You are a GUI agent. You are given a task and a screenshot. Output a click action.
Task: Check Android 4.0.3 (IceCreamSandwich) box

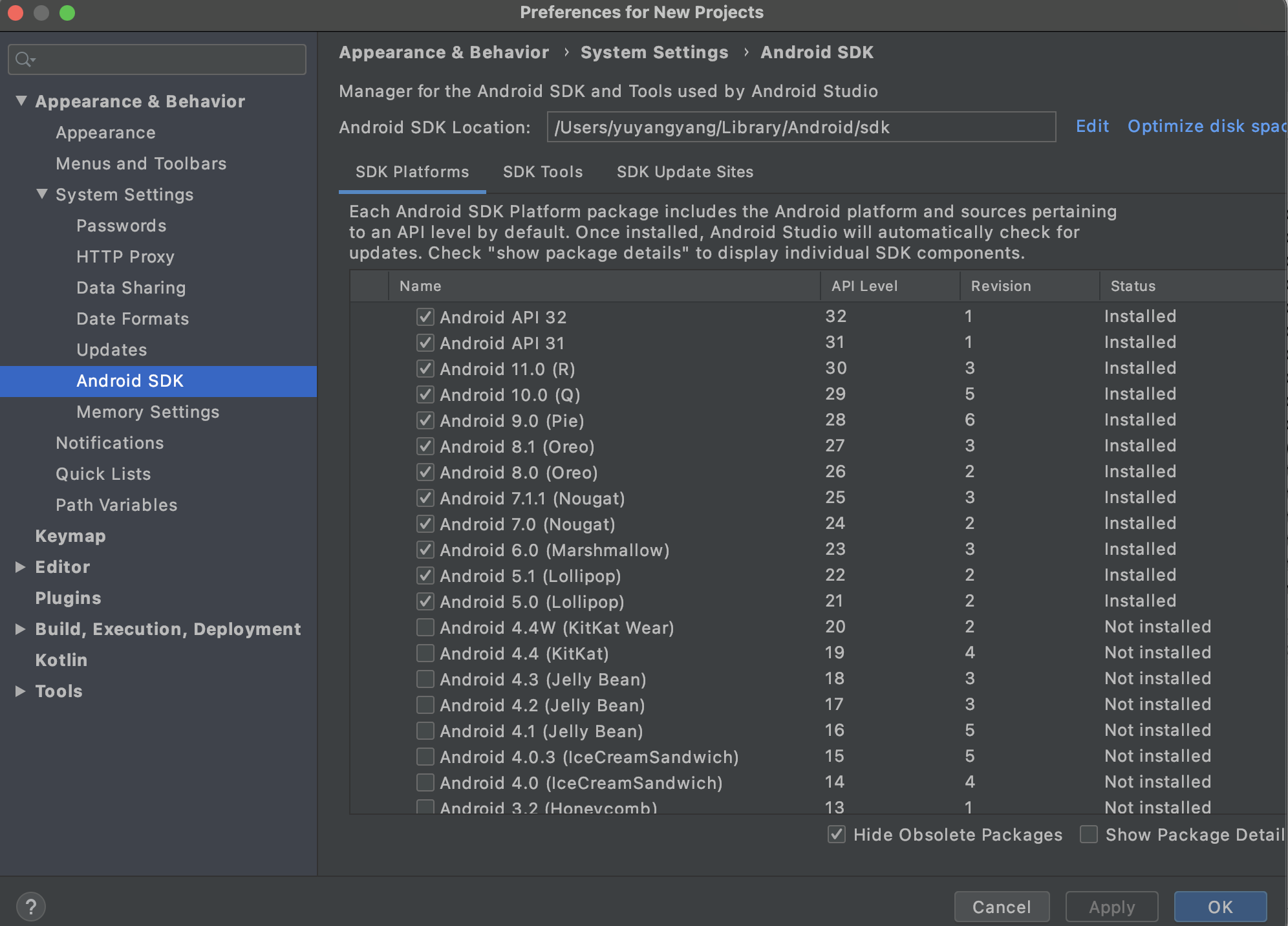425,757
